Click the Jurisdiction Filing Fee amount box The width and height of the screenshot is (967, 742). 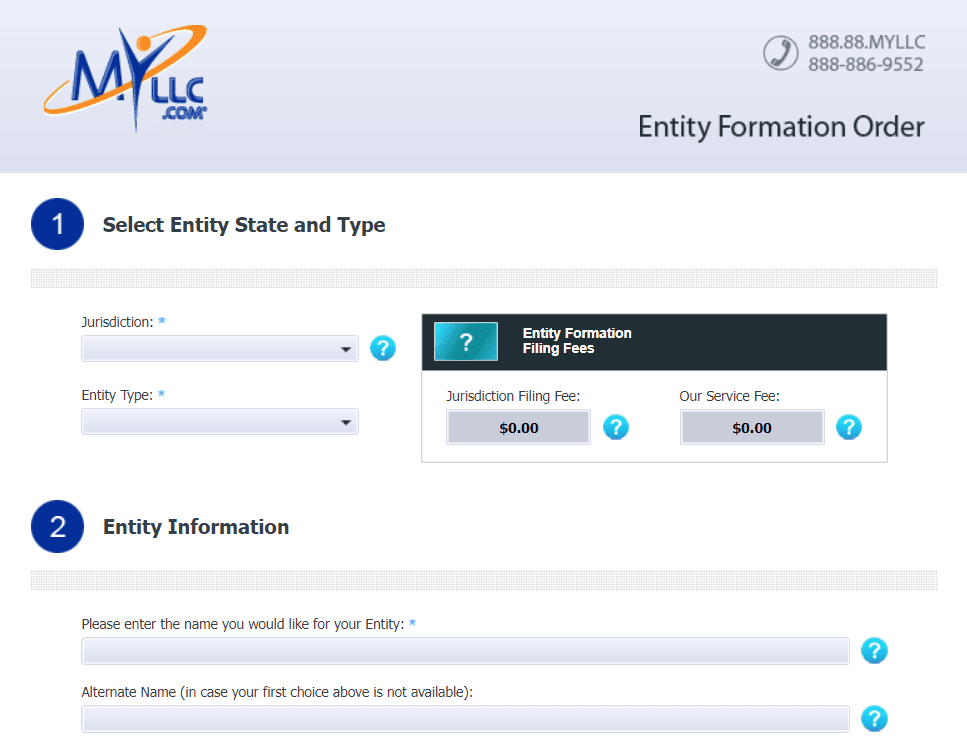pos(518,427)
